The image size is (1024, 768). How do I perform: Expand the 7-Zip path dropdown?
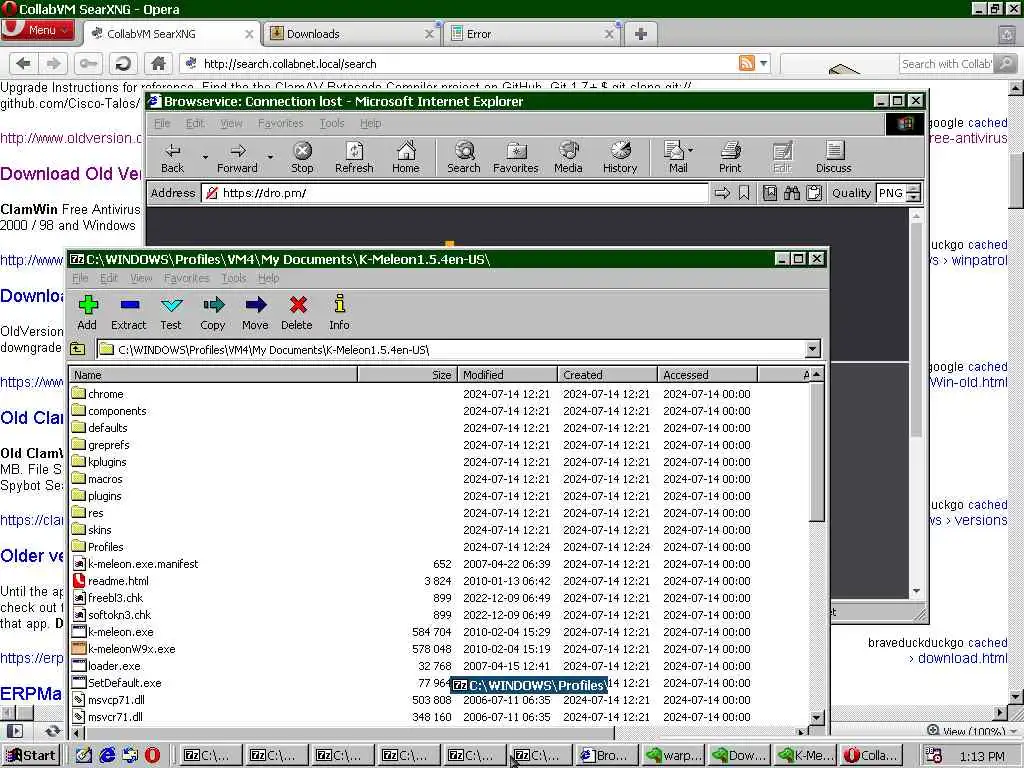point(812,349)
